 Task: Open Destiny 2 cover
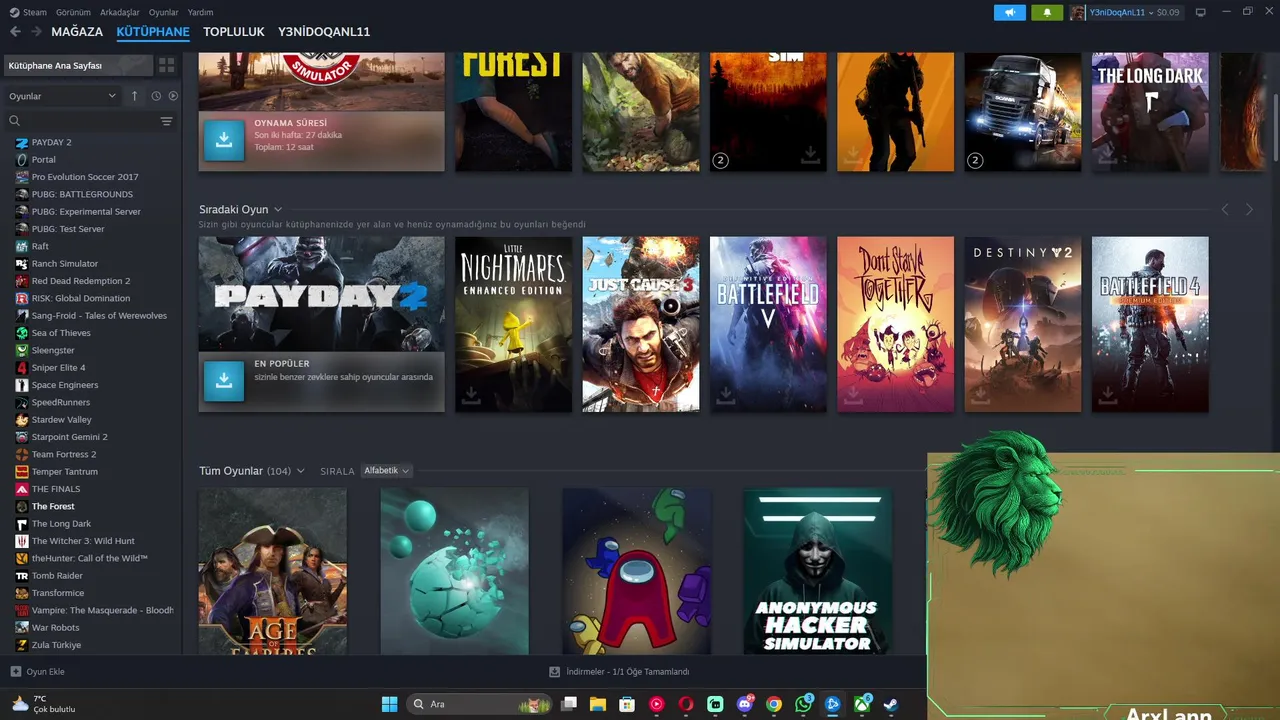[x=1023, y=324]
